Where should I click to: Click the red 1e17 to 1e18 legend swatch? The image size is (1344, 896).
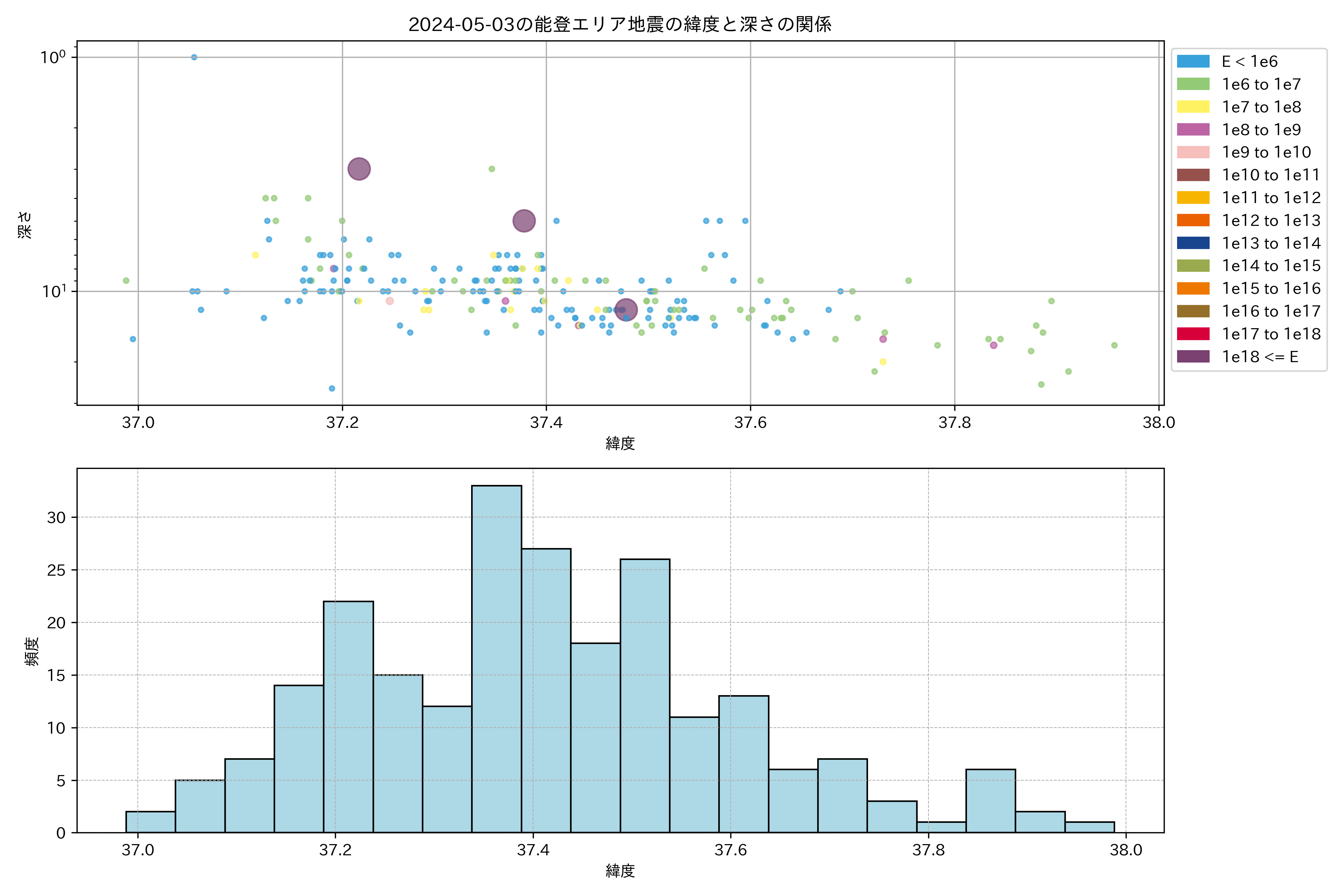[x=1193, y=334]
